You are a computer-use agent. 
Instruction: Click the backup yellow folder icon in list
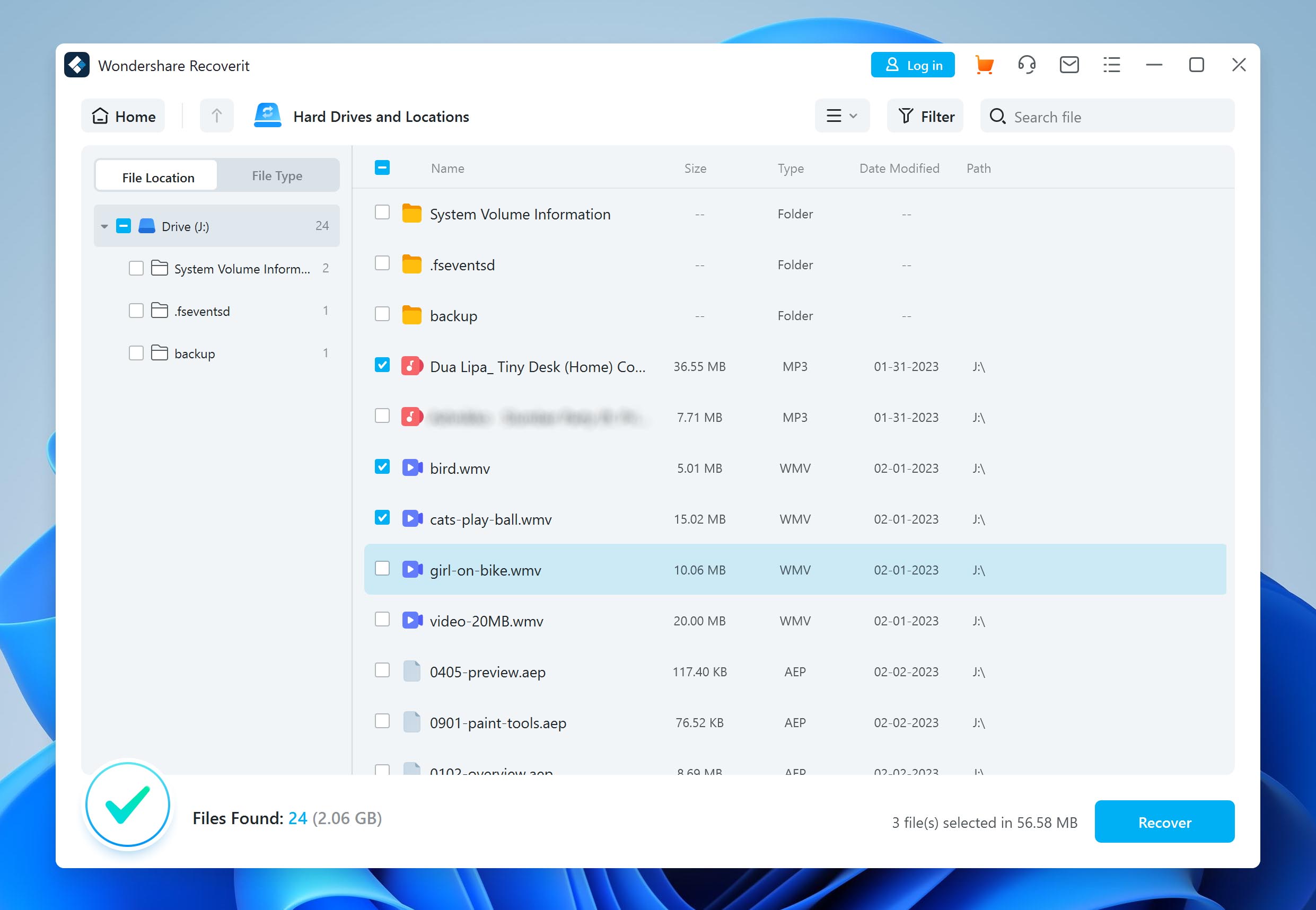click(x=411, y=315)
